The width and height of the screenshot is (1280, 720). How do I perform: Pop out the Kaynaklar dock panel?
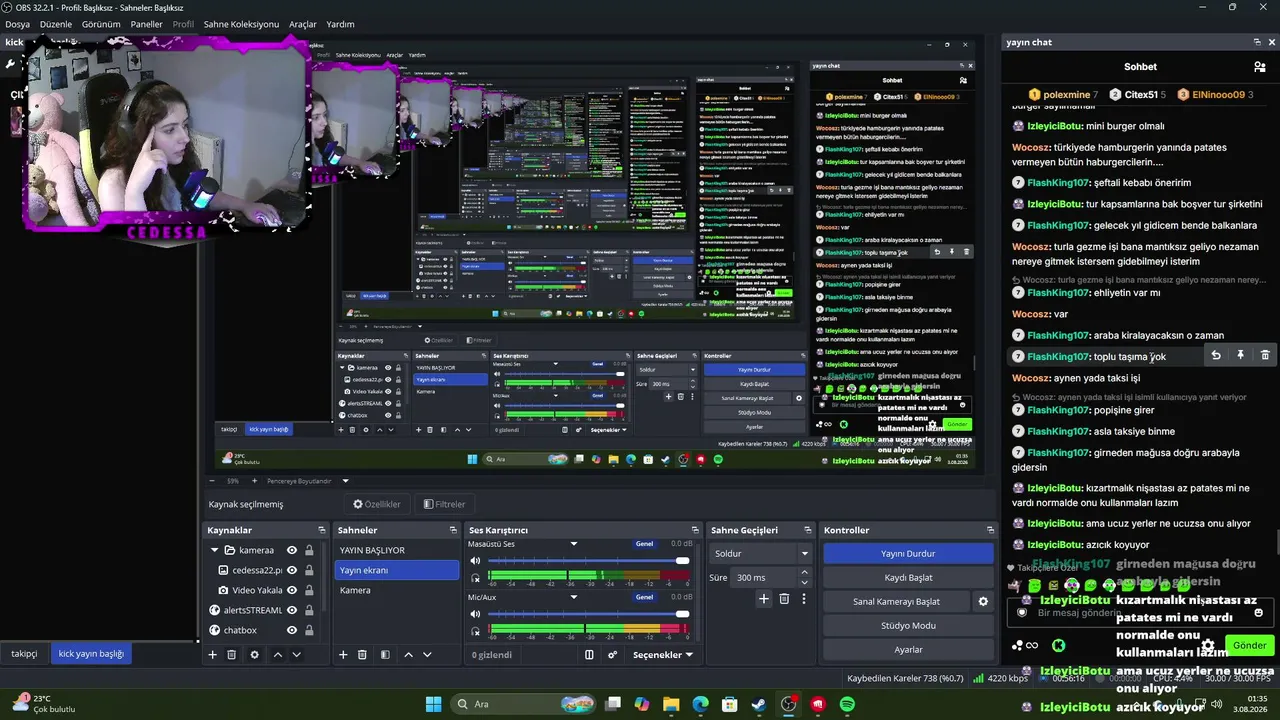322,530
